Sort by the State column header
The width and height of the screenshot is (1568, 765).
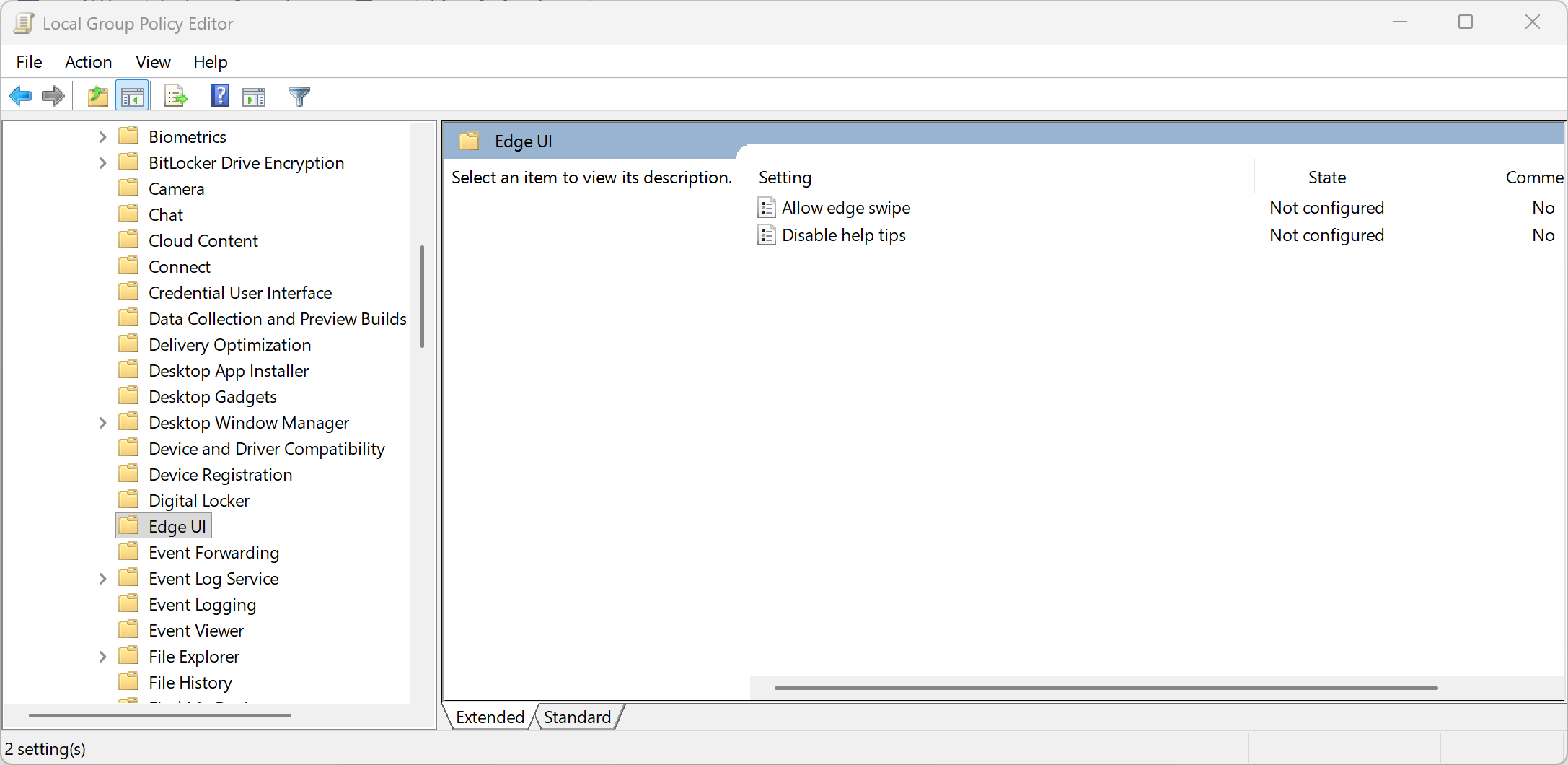click(1326, 178)
